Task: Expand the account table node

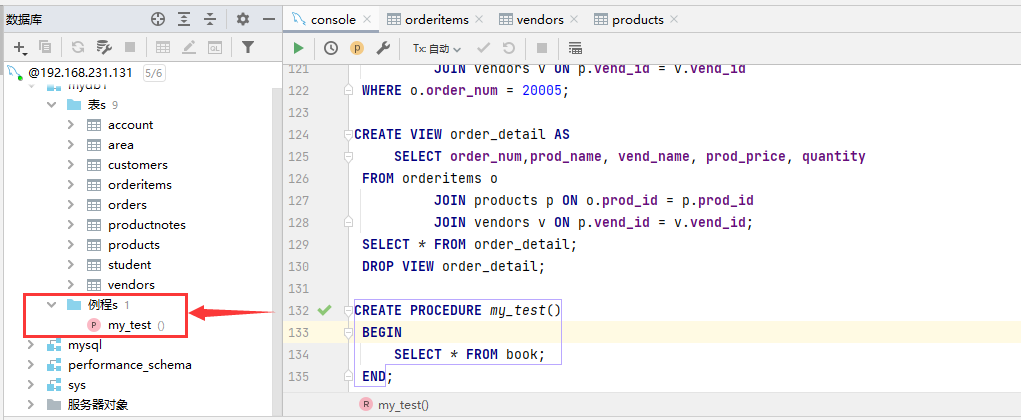Action: point(71,125)
